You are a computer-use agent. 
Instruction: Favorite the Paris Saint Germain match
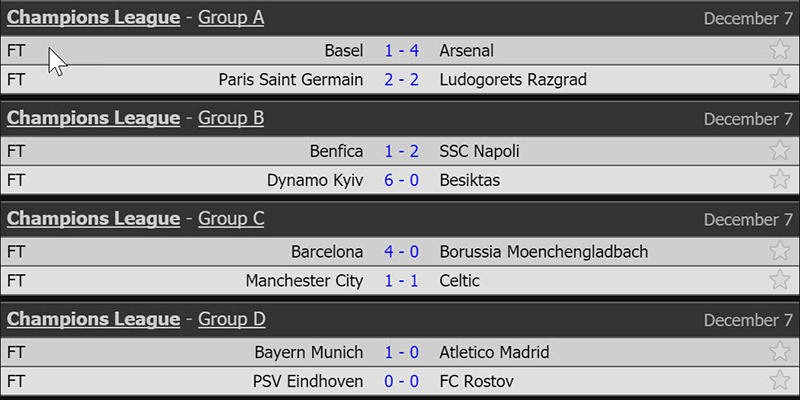pyautogui.click(x=779, y=79)
